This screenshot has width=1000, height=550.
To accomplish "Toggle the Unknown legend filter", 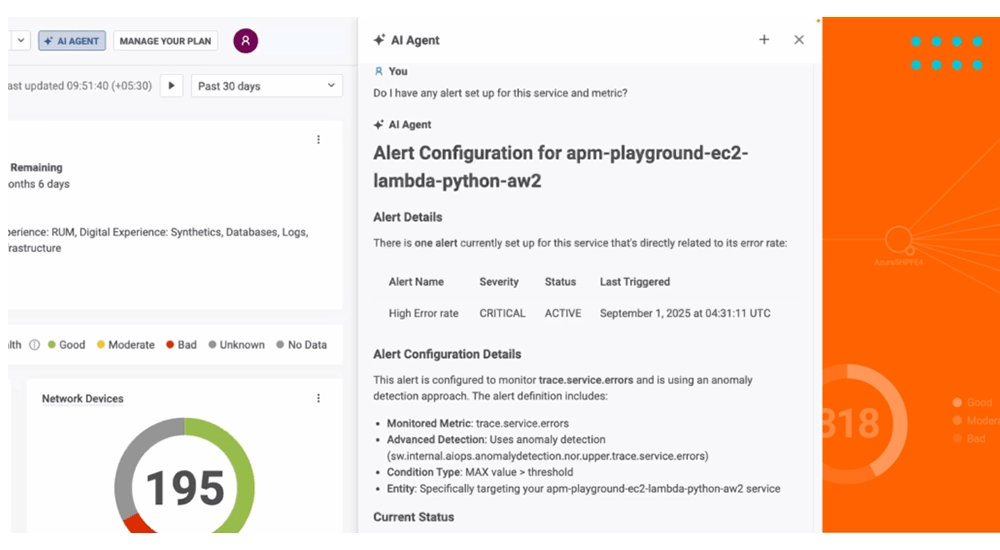I will [x=236, y=345].
